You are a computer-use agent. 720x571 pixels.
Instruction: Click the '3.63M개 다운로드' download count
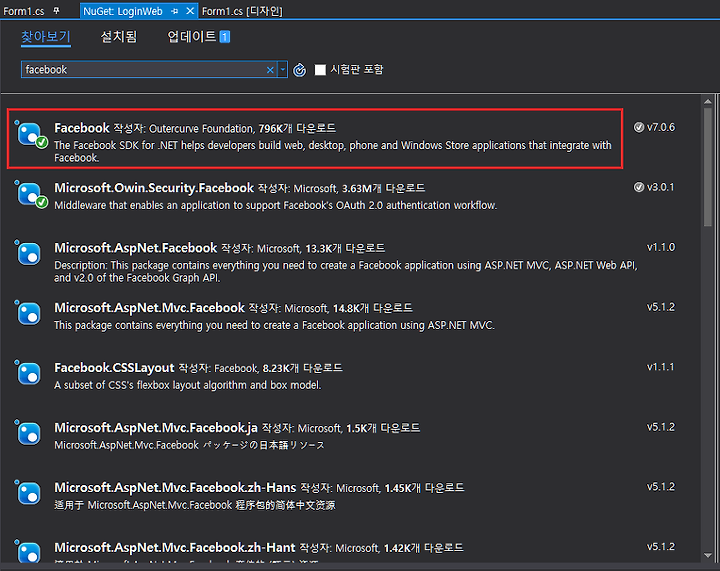point(383,188)
